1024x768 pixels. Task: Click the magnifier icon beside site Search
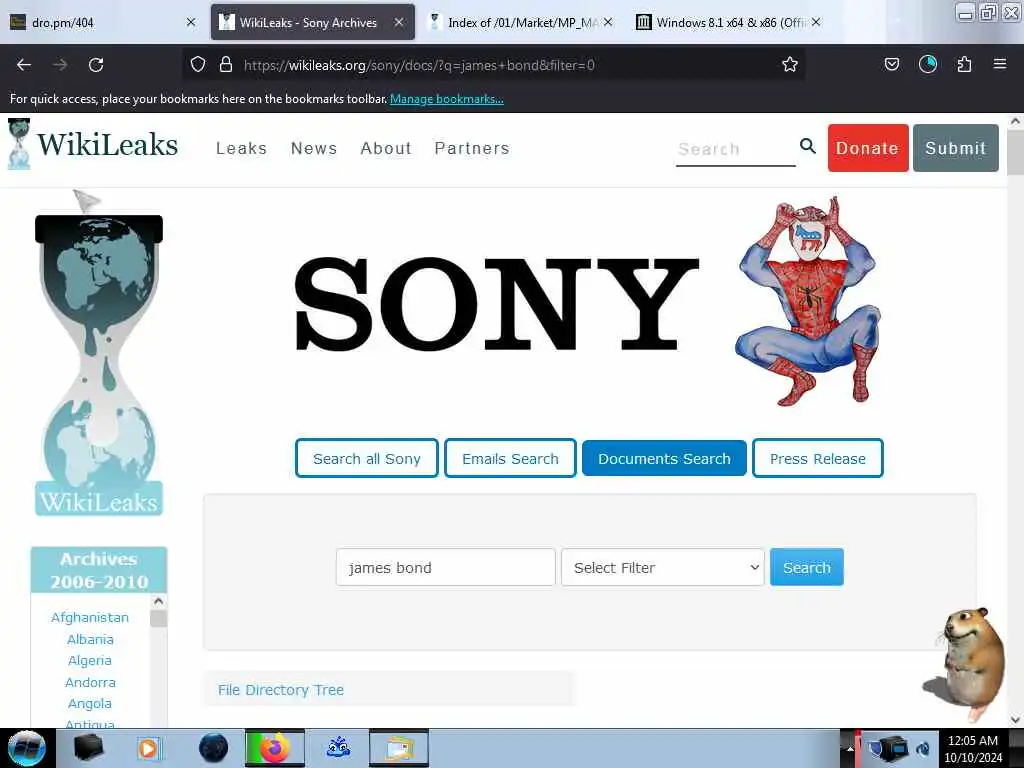[x=808, y=146]
